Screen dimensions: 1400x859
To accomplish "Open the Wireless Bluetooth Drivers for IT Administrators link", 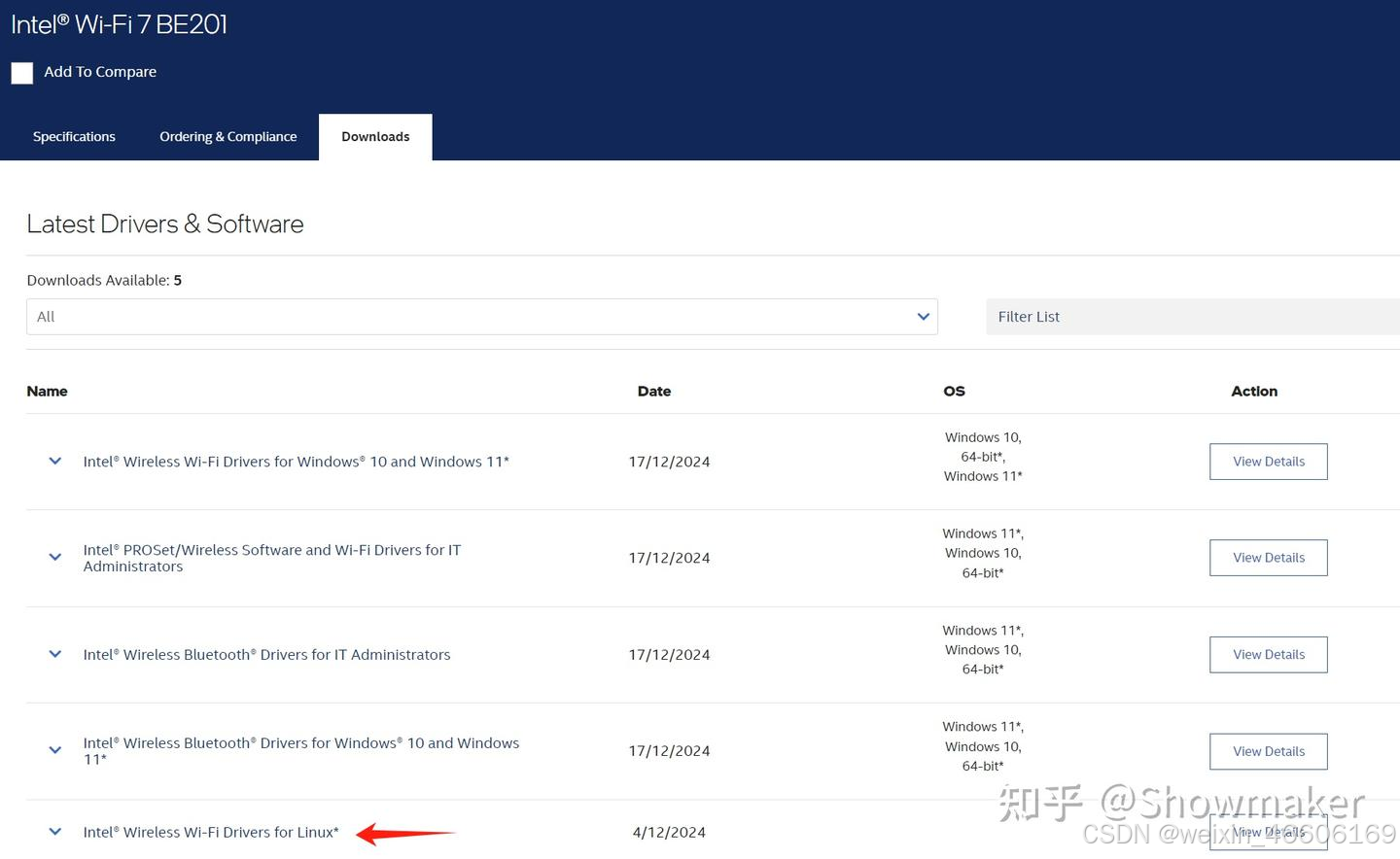I will point(266,654).
